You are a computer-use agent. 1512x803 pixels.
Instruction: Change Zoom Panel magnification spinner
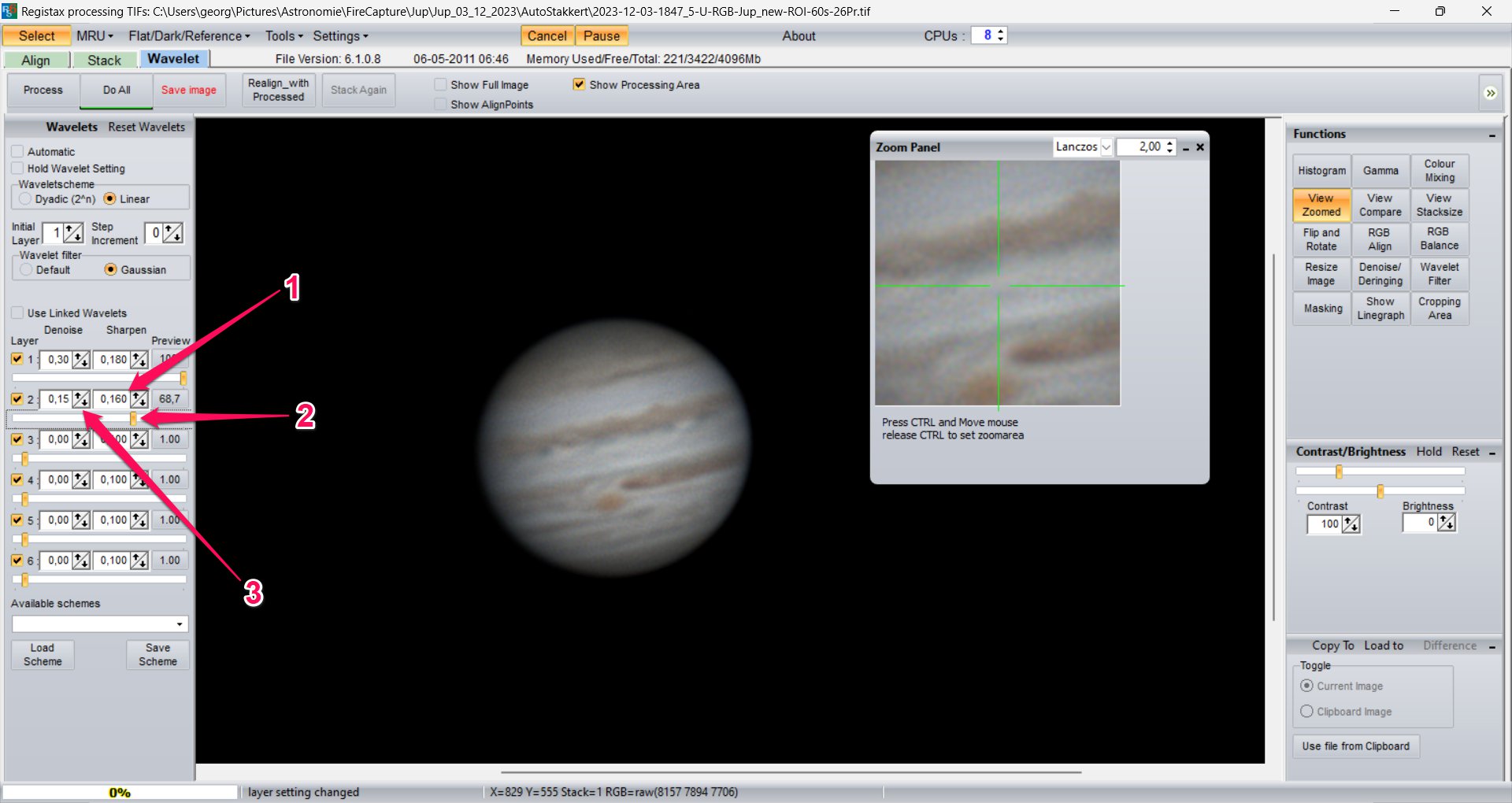1169,147
